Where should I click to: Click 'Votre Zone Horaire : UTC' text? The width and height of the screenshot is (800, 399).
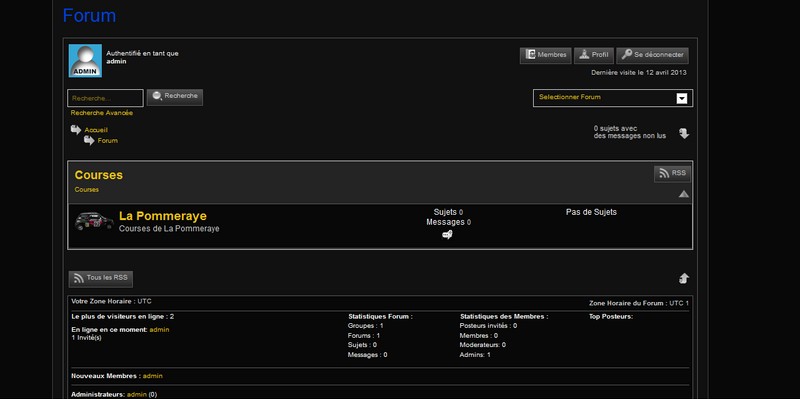111,301
